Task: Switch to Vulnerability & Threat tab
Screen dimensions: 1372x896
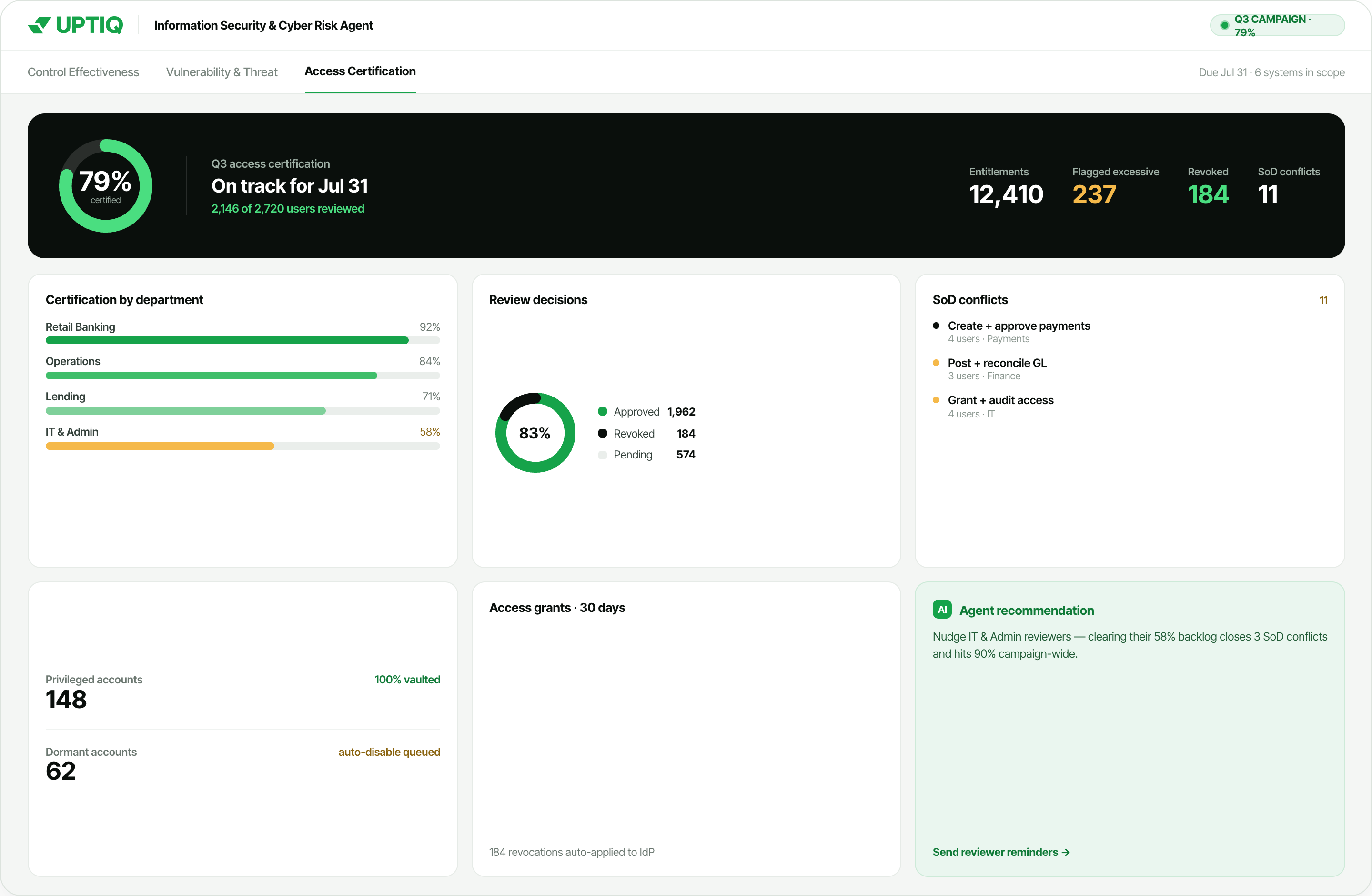Action: pos(222,72)
